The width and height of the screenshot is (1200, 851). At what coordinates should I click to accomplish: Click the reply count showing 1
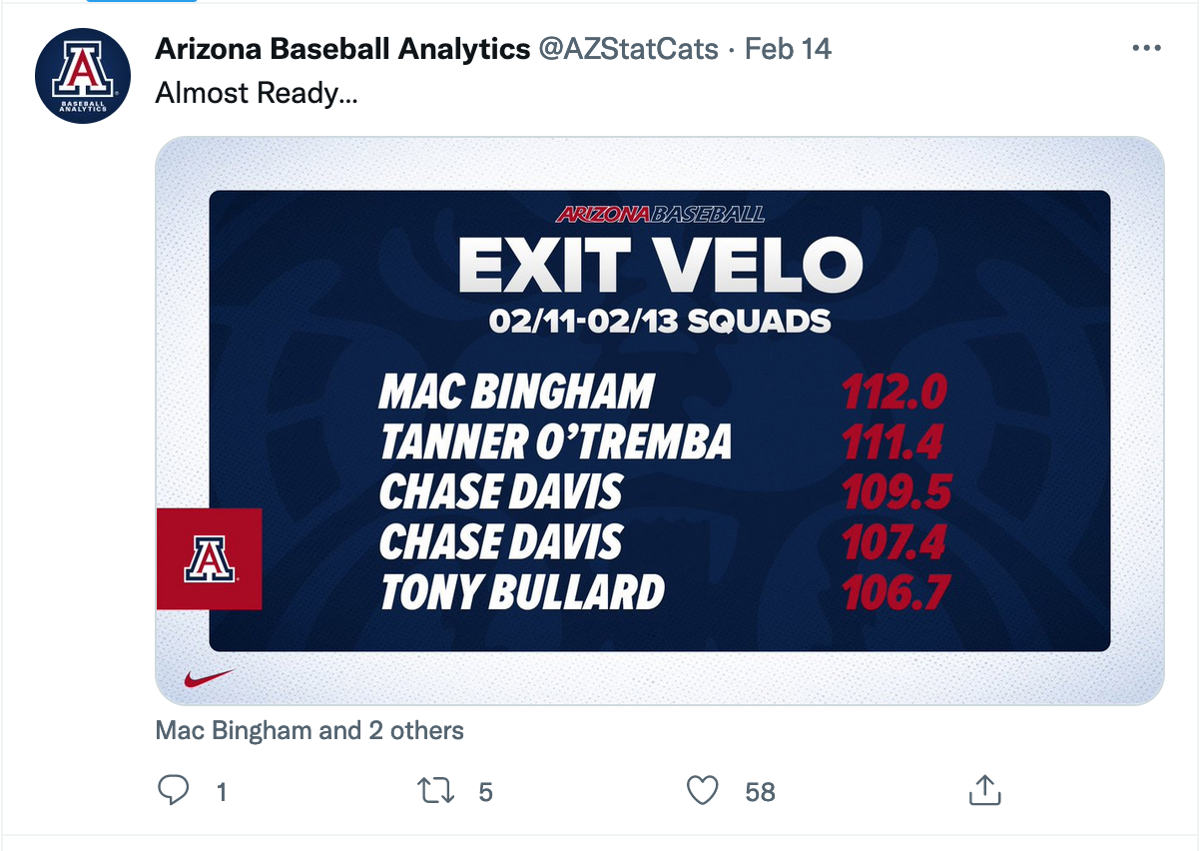tap(221, 791)
